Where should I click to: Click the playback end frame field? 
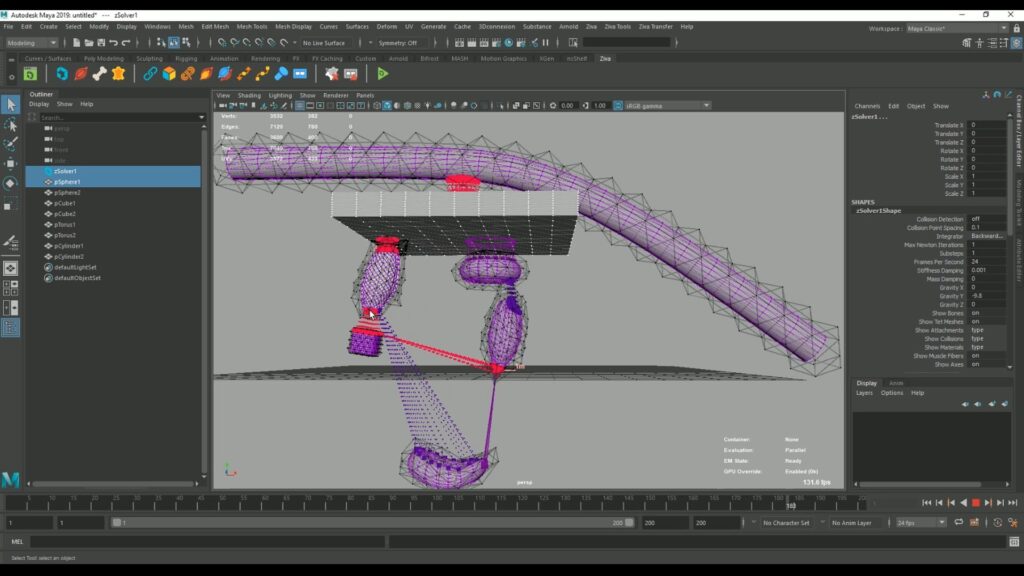click(x=665, y=522)
